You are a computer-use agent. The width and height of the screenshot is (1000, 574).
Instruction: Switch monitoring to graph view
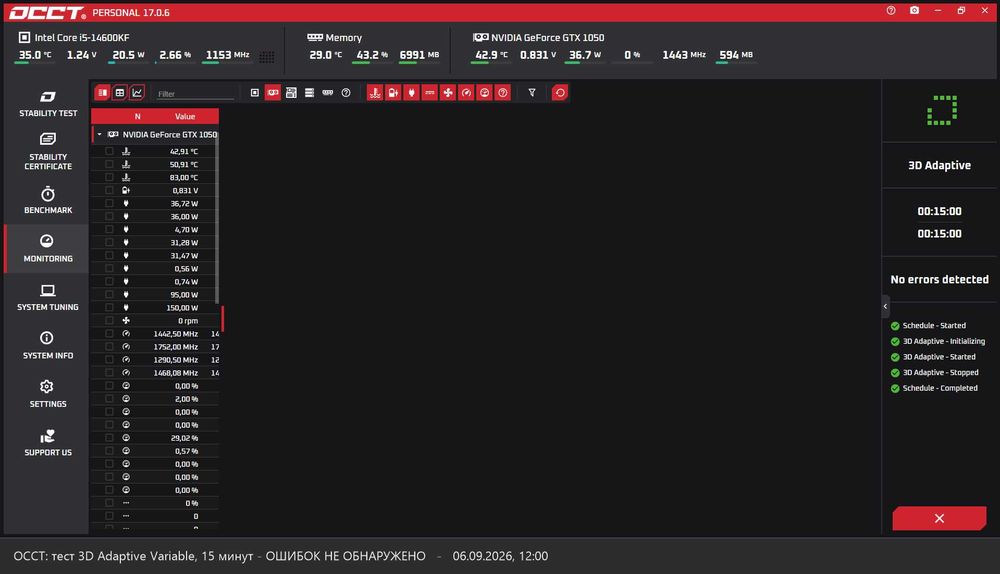pos(137,93)
